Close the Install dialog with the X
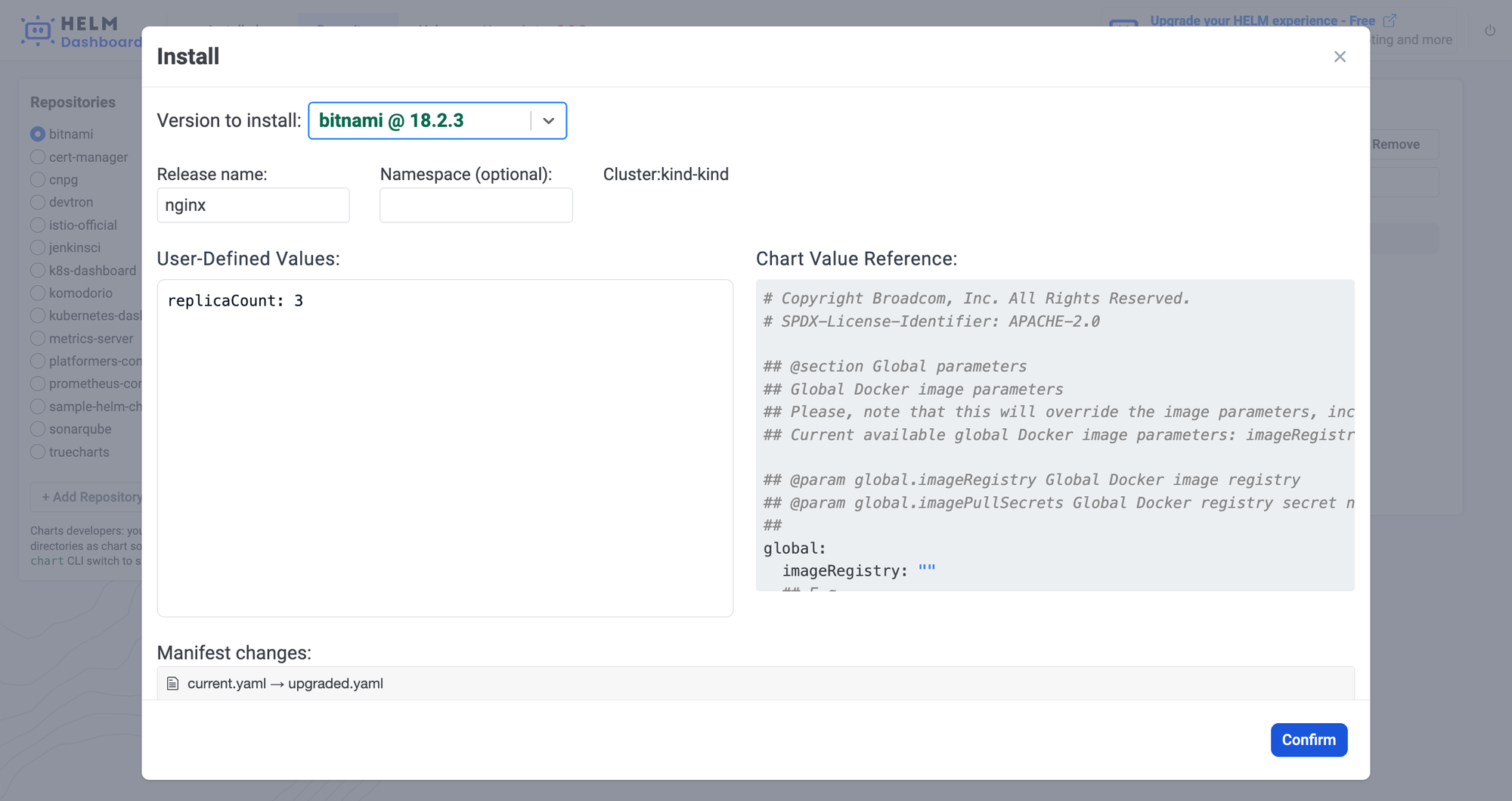 click(x=1340, y=57)
